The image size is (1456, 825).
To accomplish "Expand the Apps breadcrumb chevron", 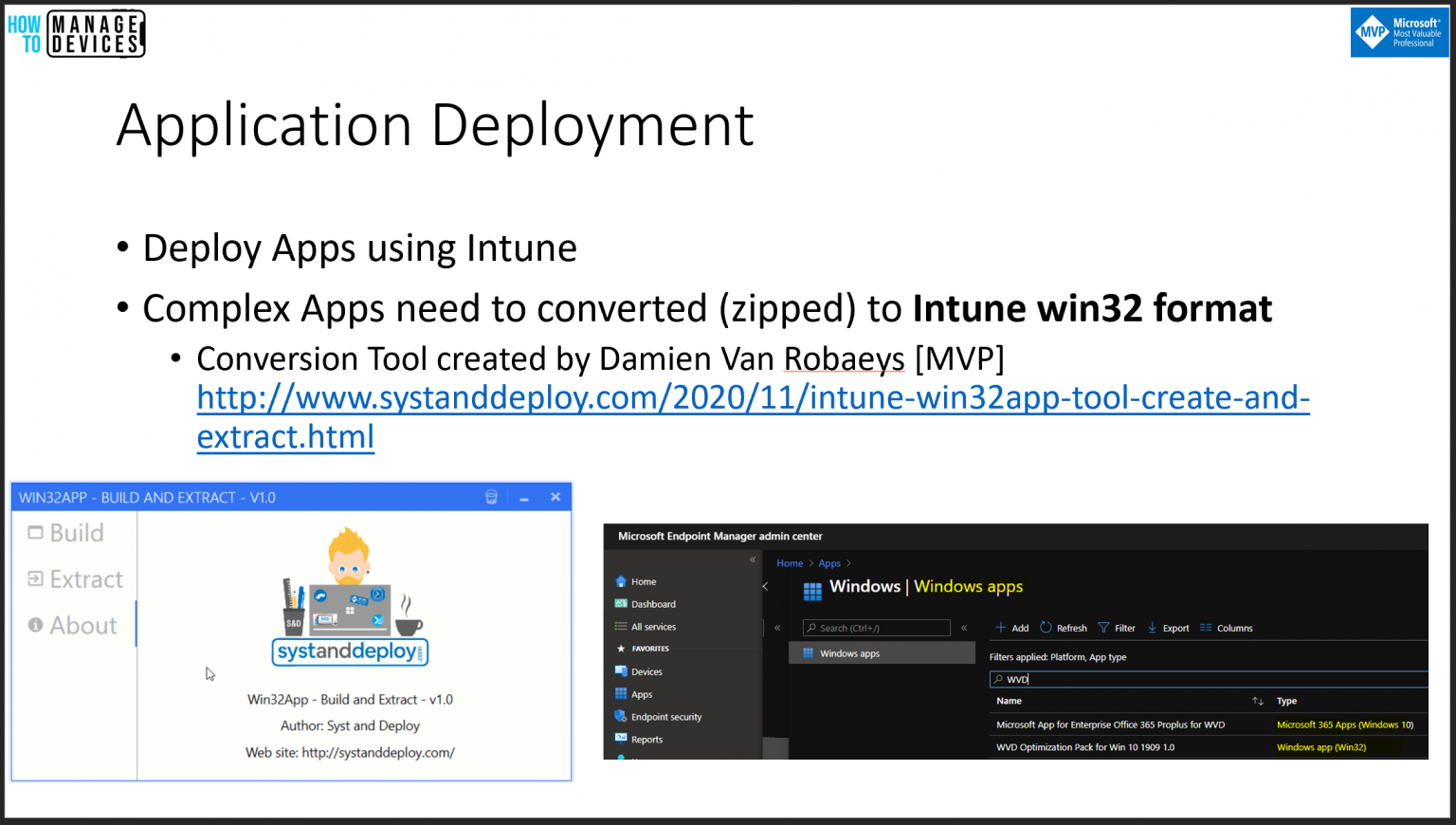I will pos(846,562).
